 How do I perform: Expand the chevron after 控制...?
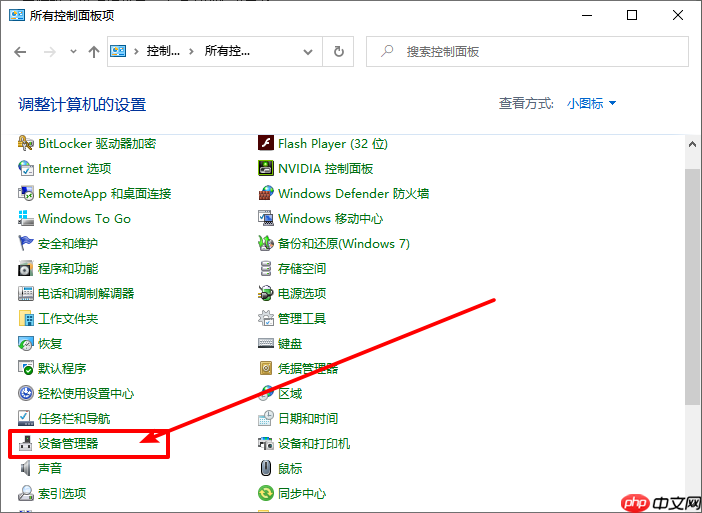192,52
